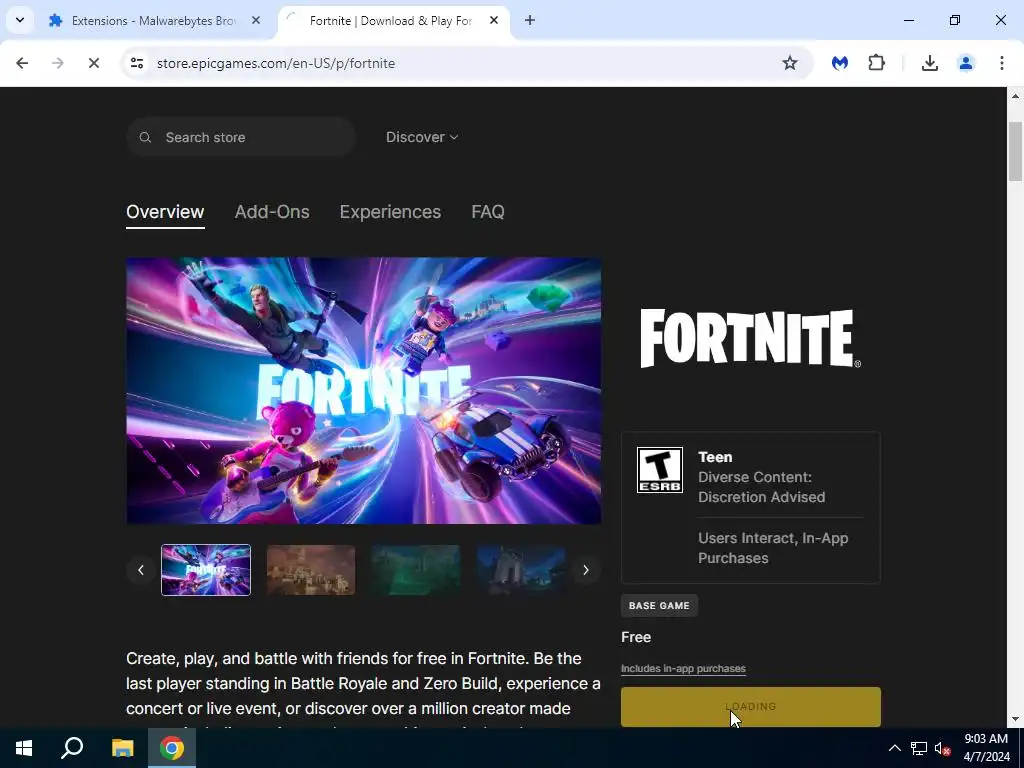Click the Search store field
The image size is (1024, 768).
click(x=240, y=137)
